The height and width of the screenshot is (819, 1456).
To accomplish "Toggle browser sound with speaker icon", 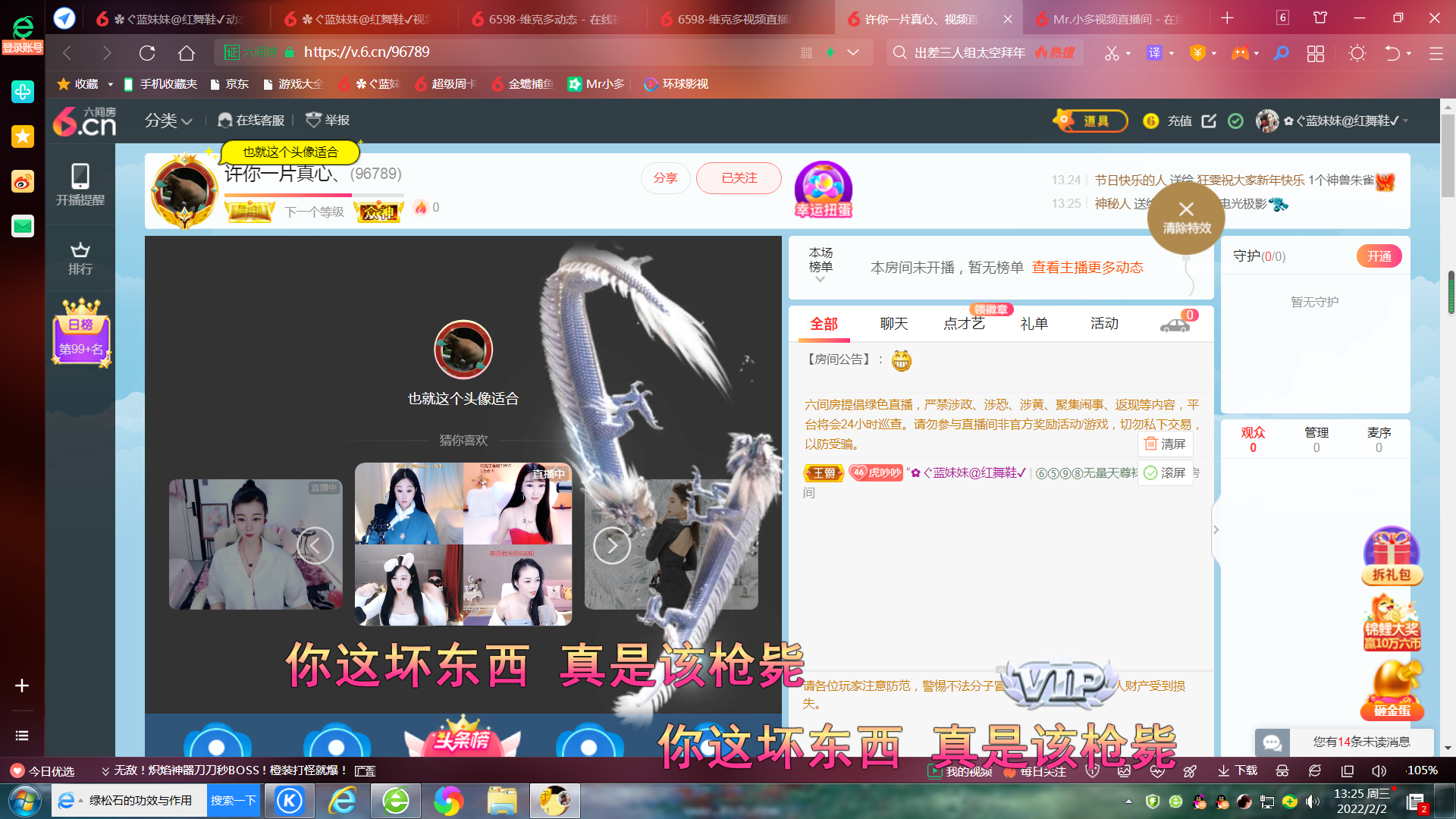I will pyautogui.click(x=1379, y=770).
